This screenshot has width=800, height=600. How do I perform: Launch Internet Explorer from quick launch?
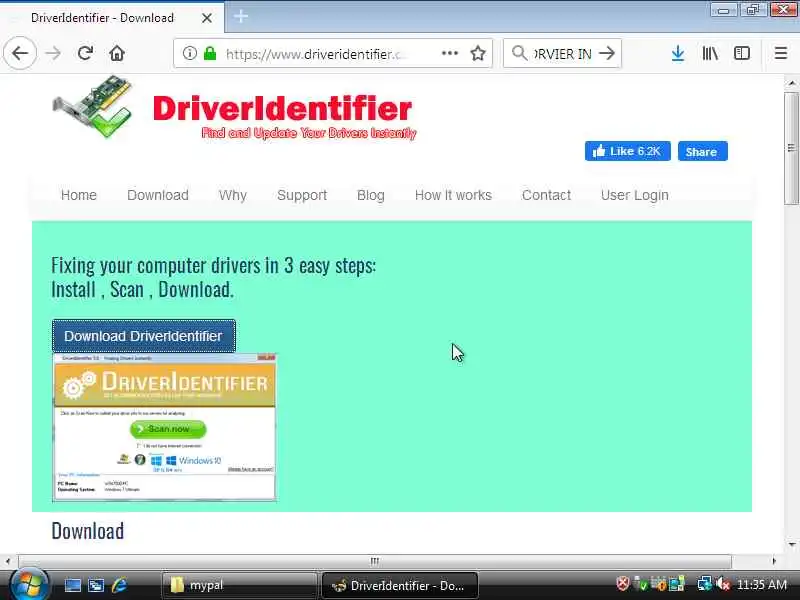119,585
